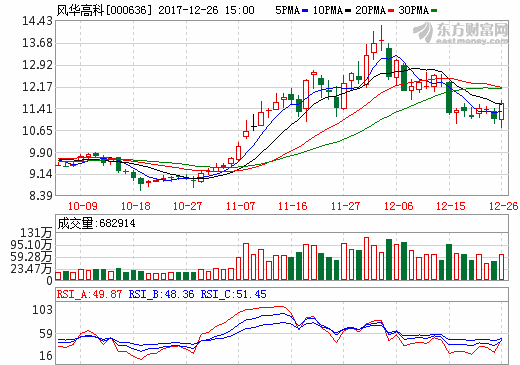Viewport: 520px width, 365px height.
Task: Select the 11-27 date axis label
Action: click(x=345, y=206)
